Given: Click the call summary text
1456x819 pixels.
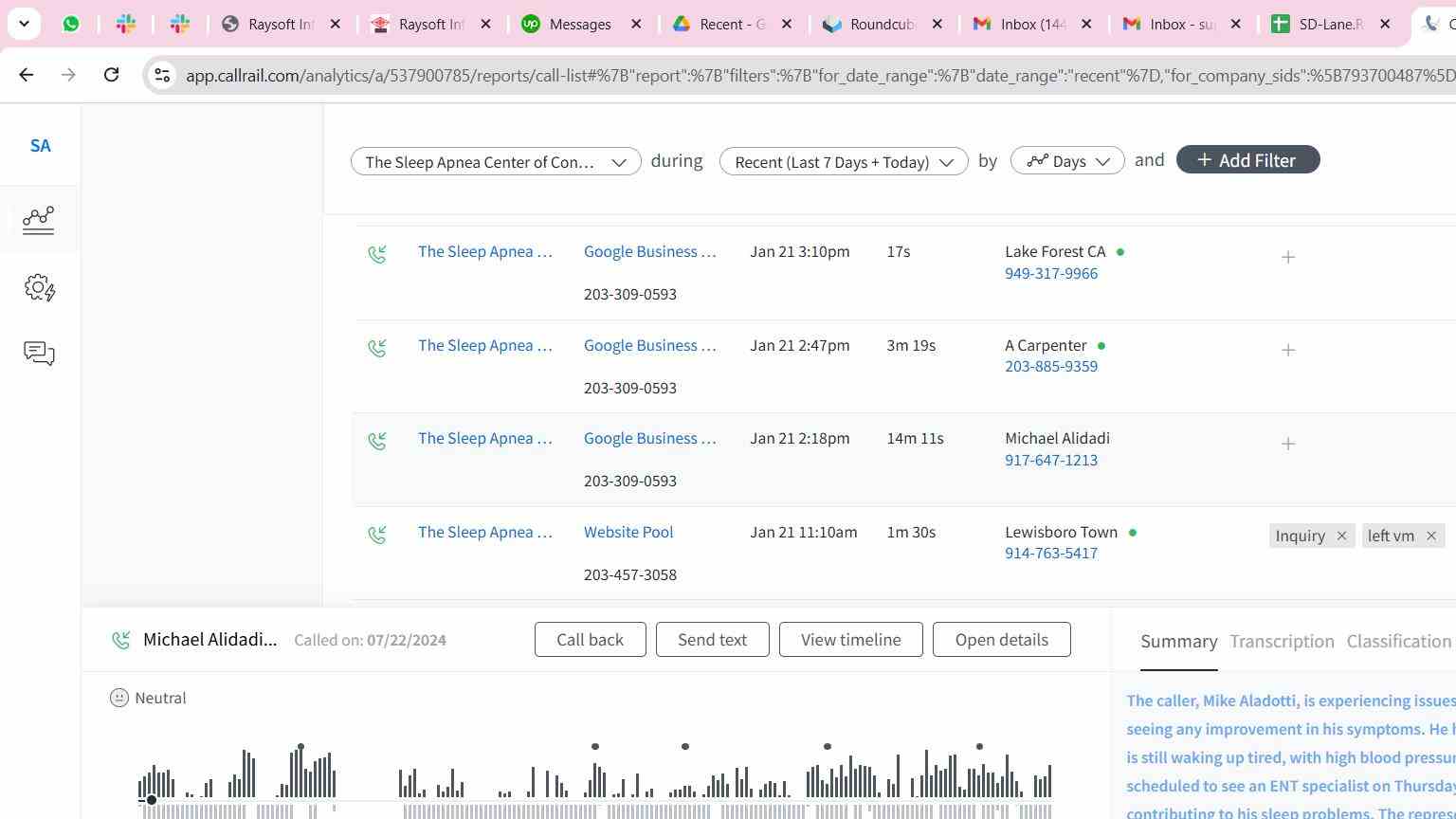Looking at the screenshot, I should tap(1290, 755).
